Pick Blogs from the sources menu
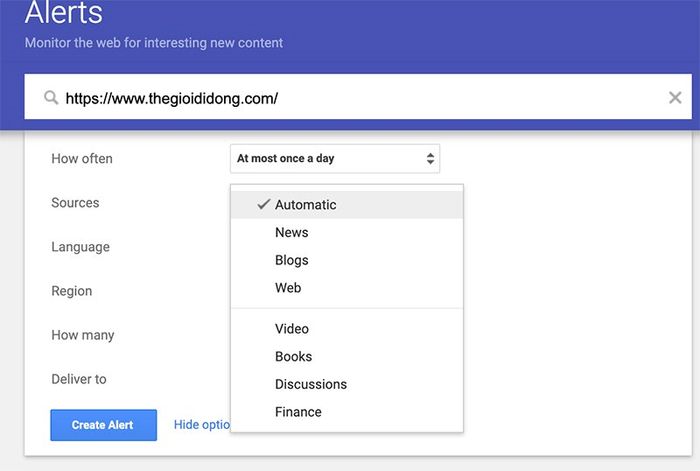Screen dimensions: 700x471 point(292,260)
